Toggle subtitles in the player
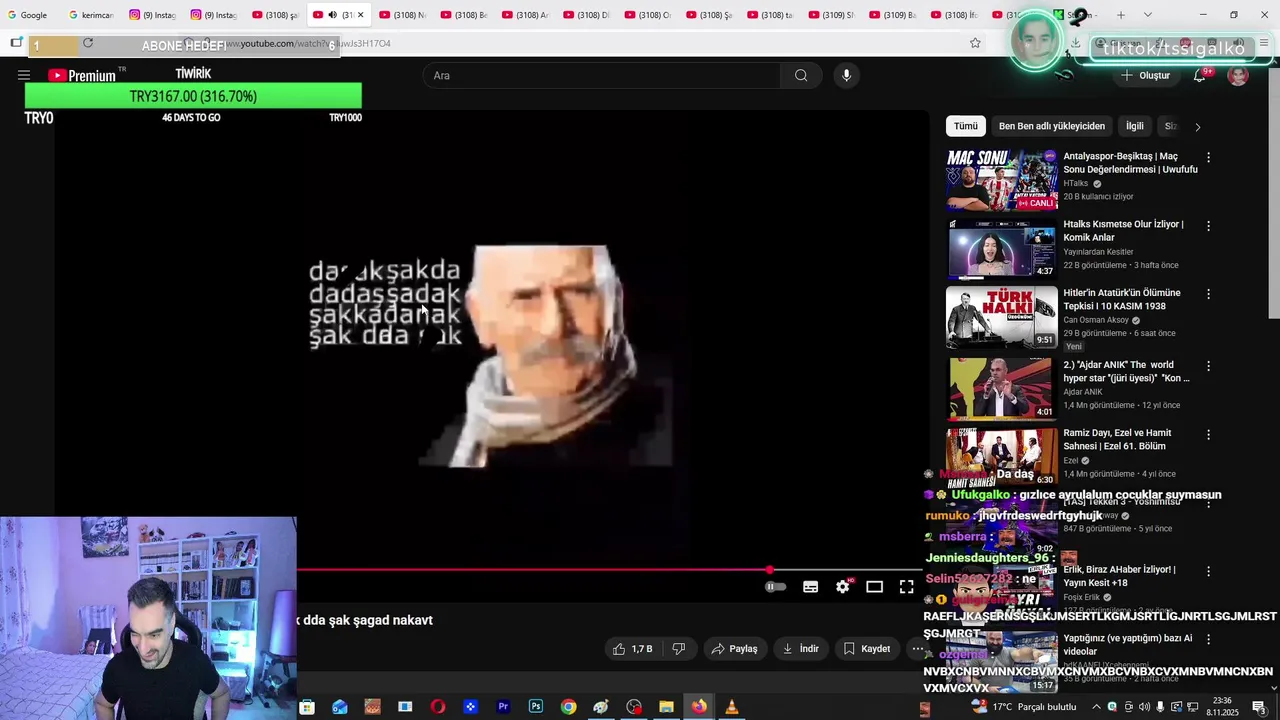This screenshot has height=720, width=1280. [810, 587]
